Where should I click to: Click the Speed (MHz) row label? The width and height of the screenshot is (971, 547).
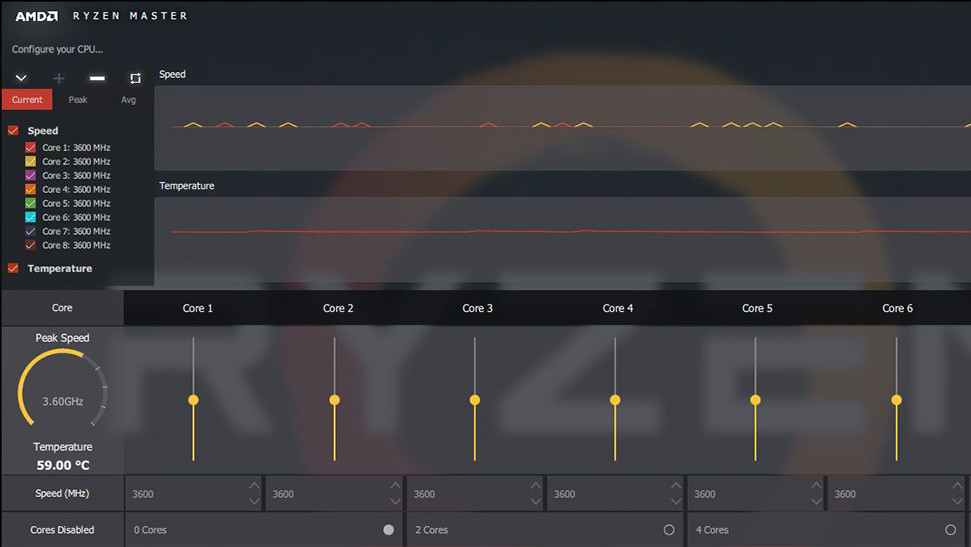62,494
